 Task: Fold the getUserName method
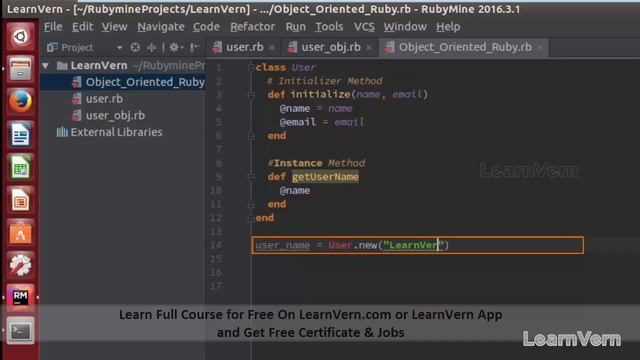251,177
